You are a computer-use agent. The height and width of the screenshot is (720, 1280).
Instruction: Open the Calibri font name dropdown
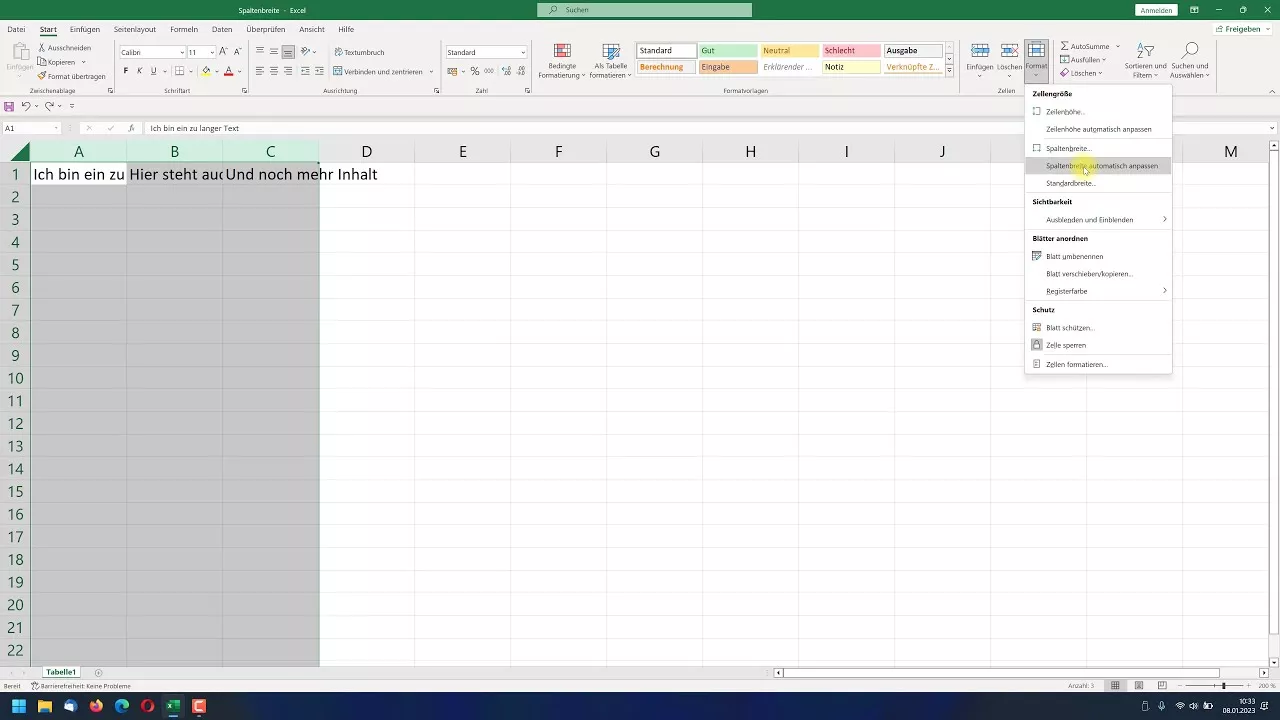[x=152, y=52]
